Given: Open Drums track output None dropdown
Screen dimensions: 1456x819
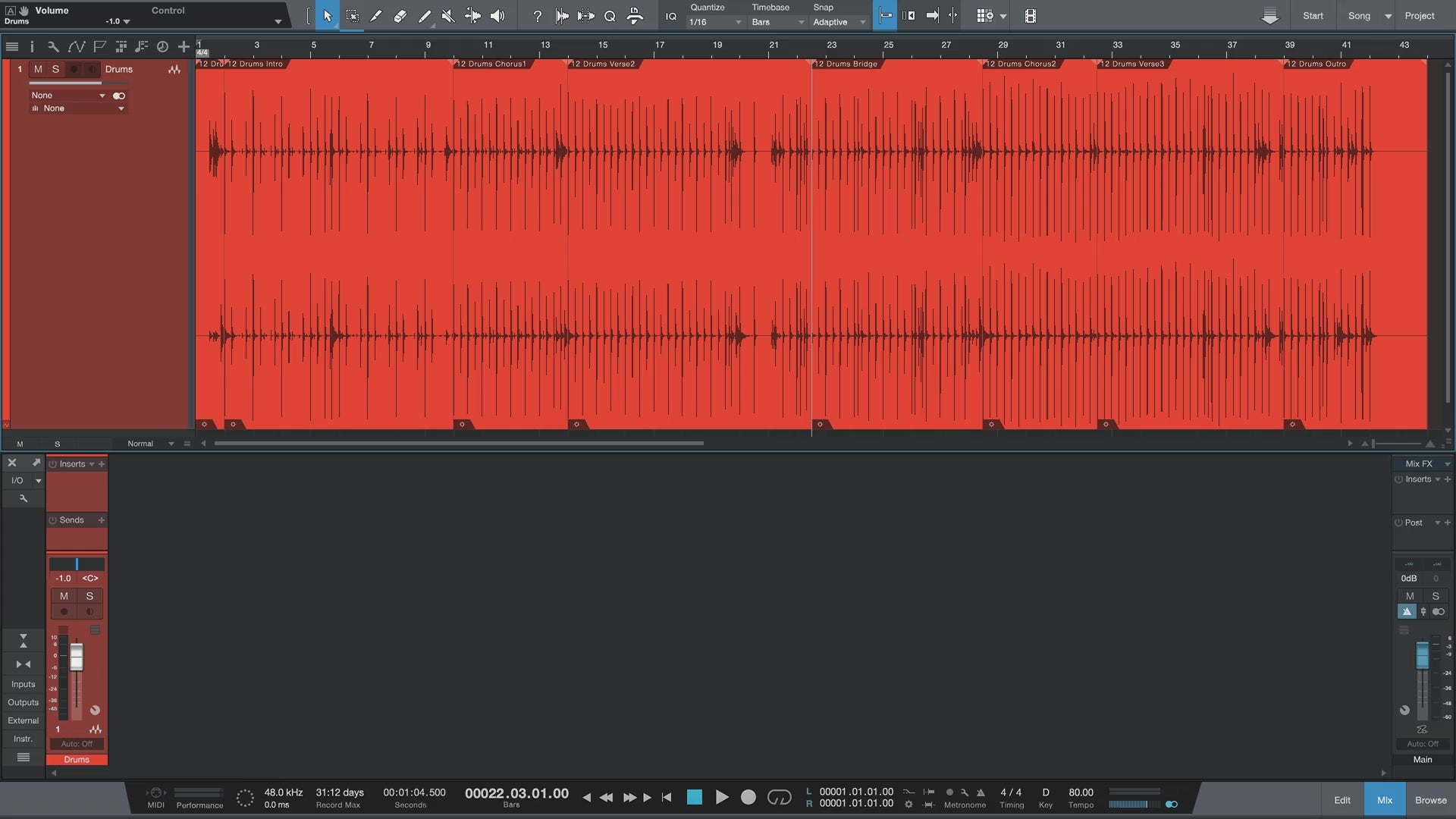Looking at the screenshot, I should (x=77, y=108).
